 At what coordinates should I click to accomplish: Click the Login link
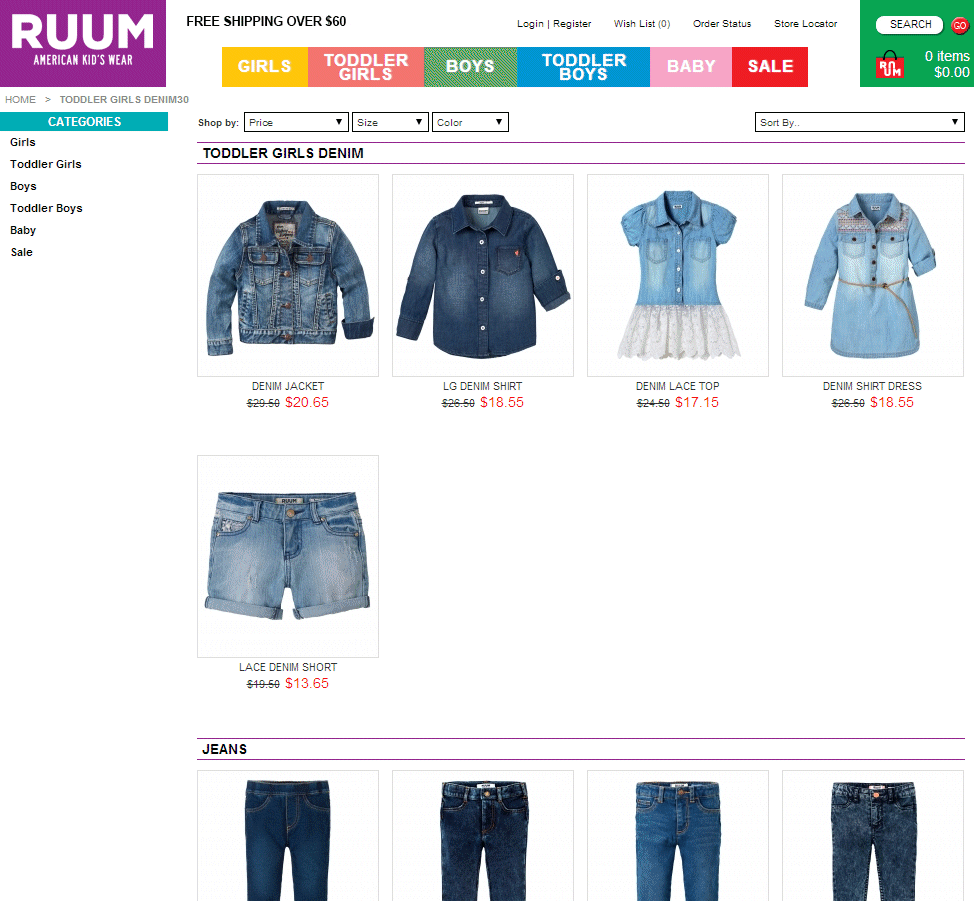click(530, 24)
